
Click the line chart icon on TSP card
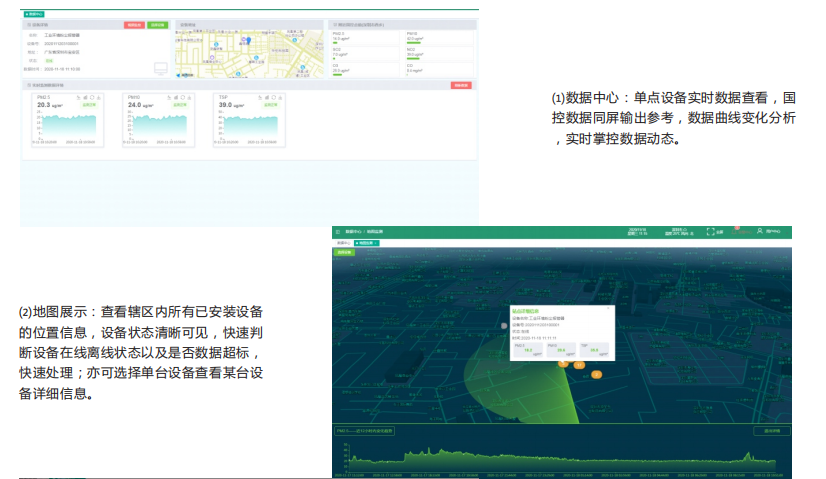(x=260, y=98)
